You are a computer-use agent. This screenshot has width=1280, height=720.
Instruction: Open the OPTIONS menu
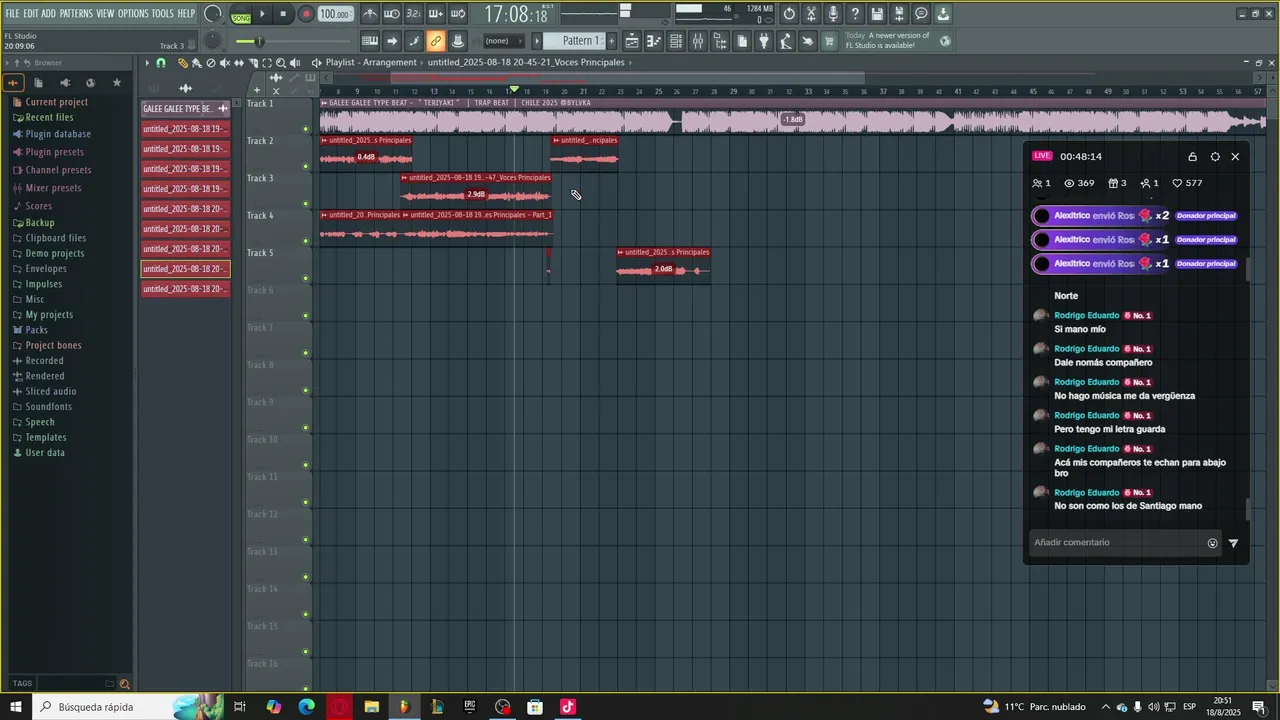(x=133, y=14)
